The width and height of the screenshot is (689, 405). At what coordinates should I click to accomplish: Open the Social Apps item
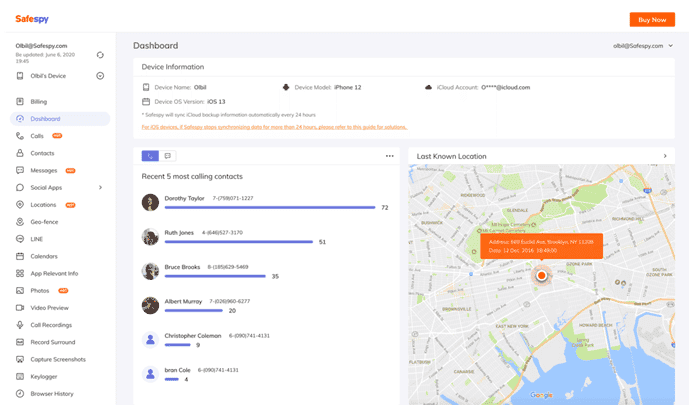46,188
